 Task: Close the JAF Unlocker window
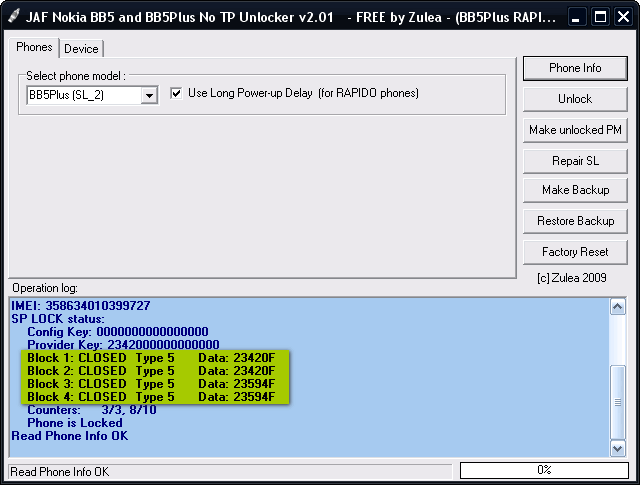[x=624, y=17]
